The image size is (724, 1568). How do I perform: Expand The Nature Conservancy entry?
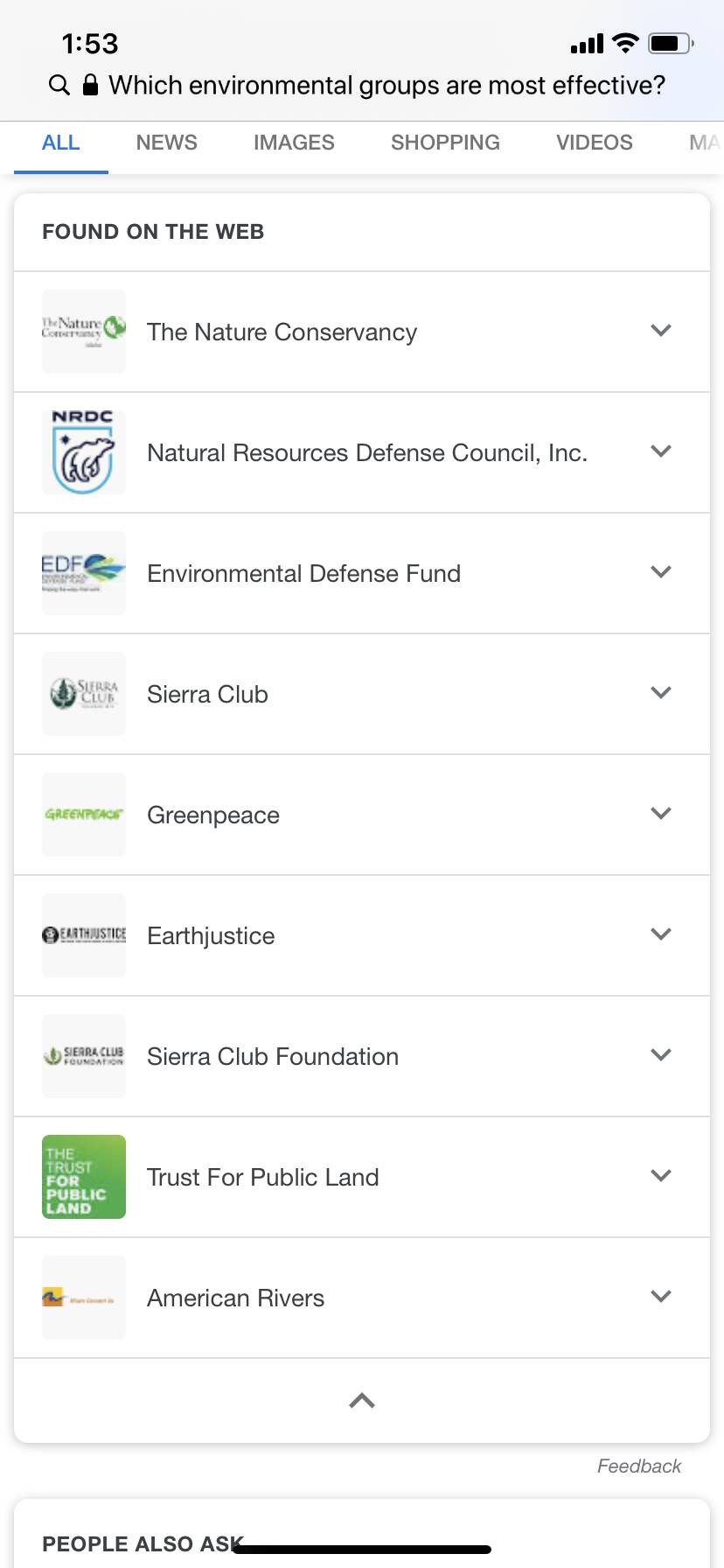(x=661, y=331)
